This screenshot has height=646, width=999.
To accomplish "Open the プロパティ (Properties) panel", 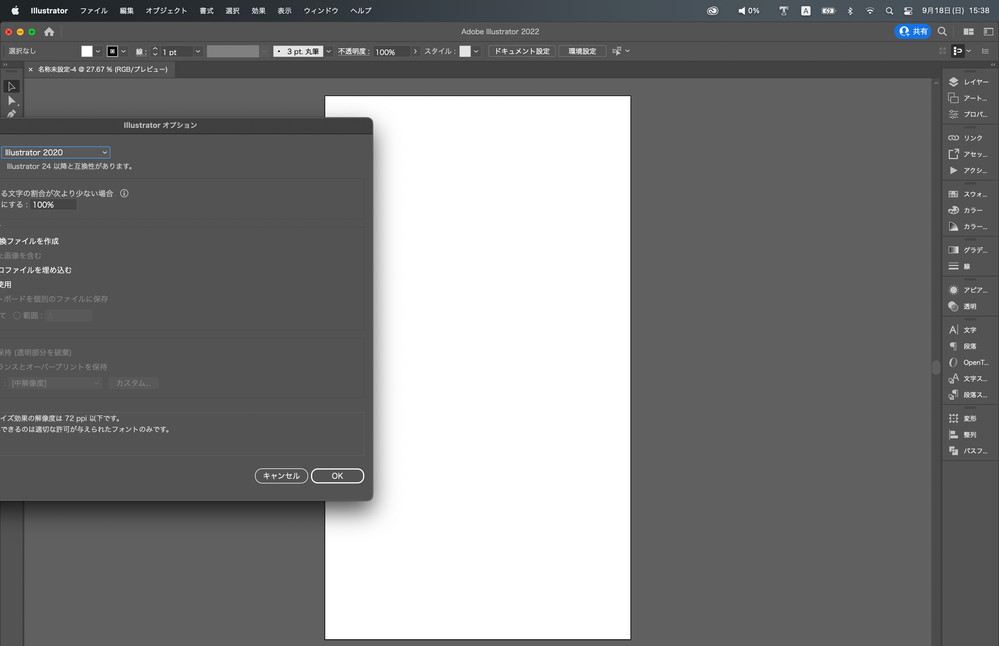I will point(968,114).
